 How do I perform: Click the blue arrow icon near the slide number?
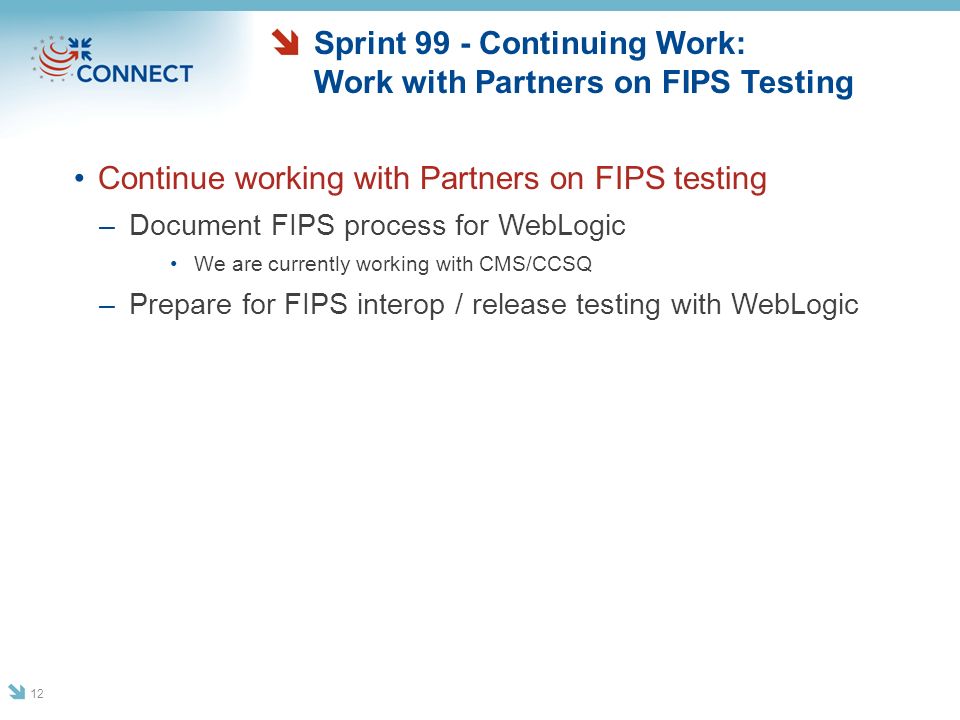tap(17, 691)
